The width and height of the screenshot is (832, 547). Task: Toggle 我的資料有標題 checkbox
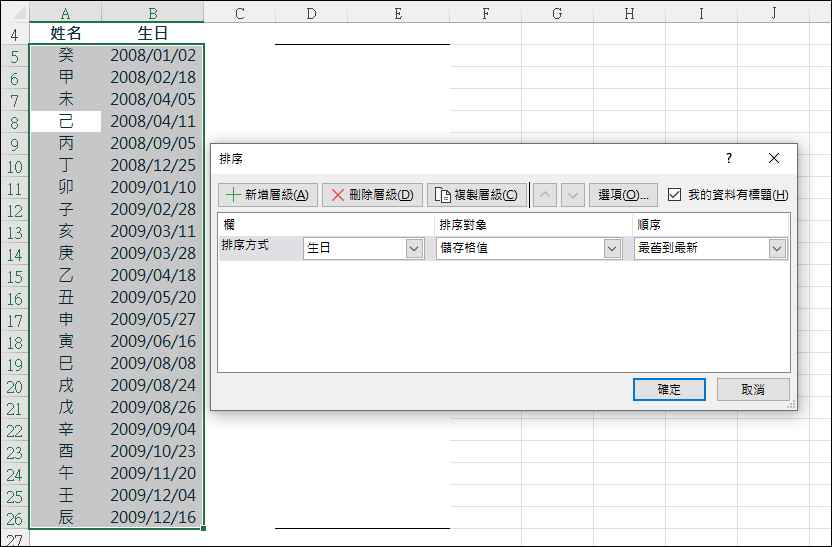[x=674, y=195]
